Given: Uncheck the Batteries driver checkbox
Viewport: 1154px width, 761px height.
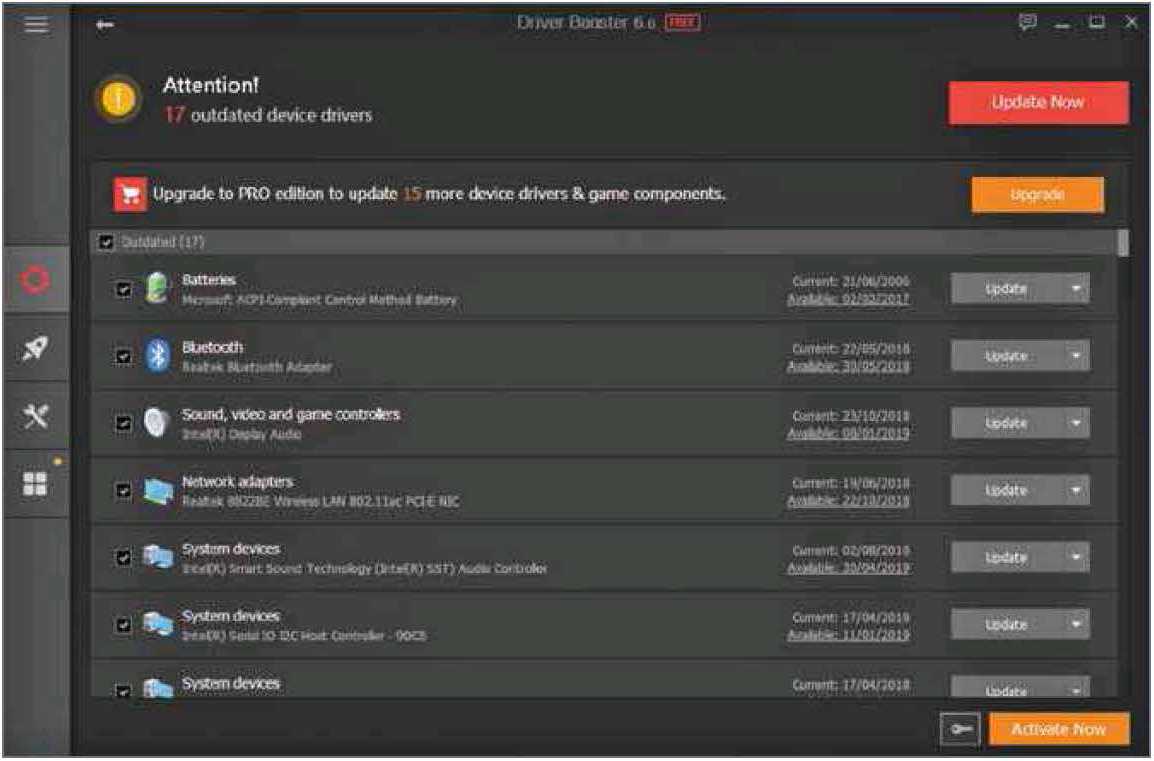Looking at the screenshot, I should (124, 289).
